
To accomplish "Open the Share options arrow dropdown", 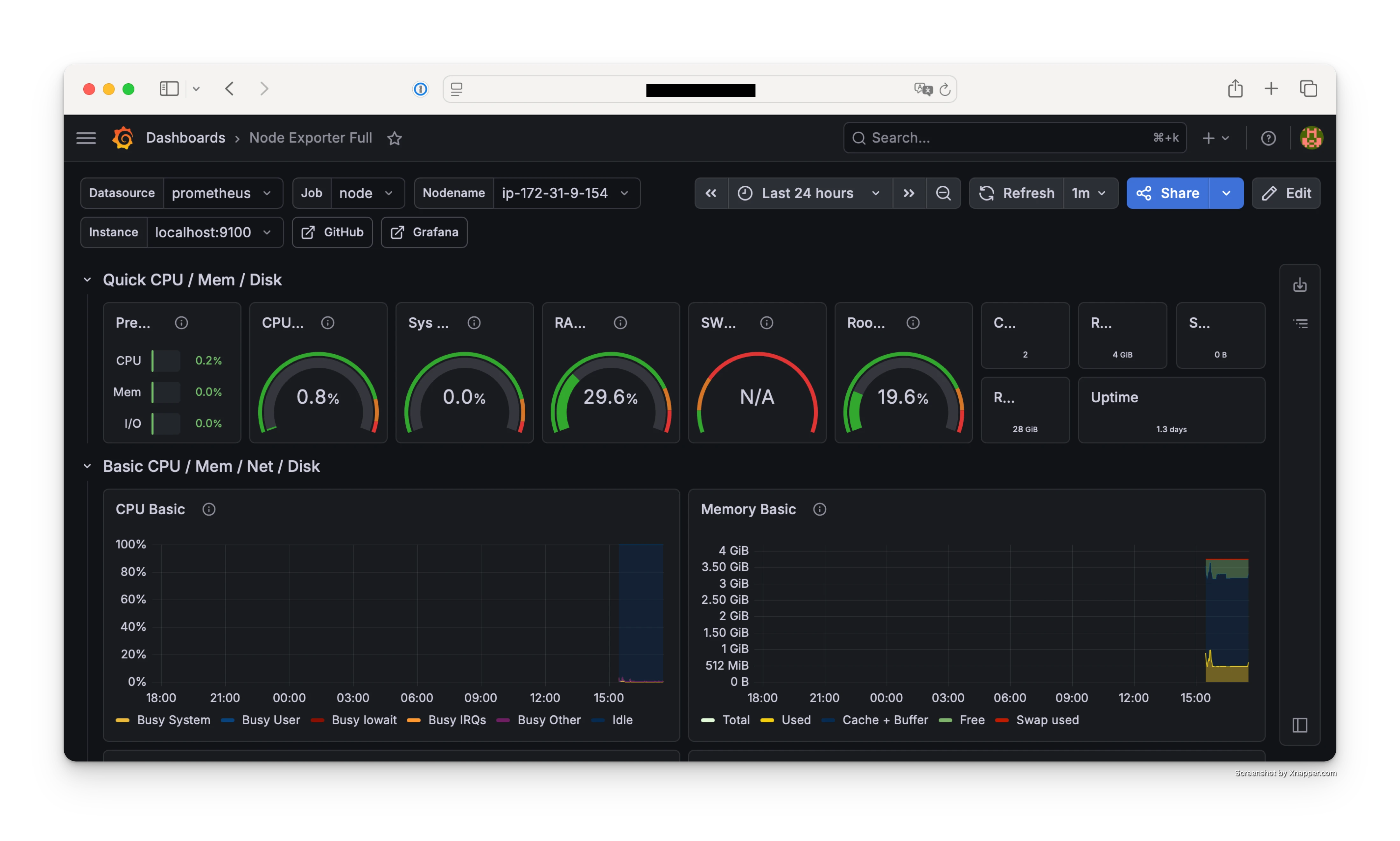I will tap(1226, 193).
